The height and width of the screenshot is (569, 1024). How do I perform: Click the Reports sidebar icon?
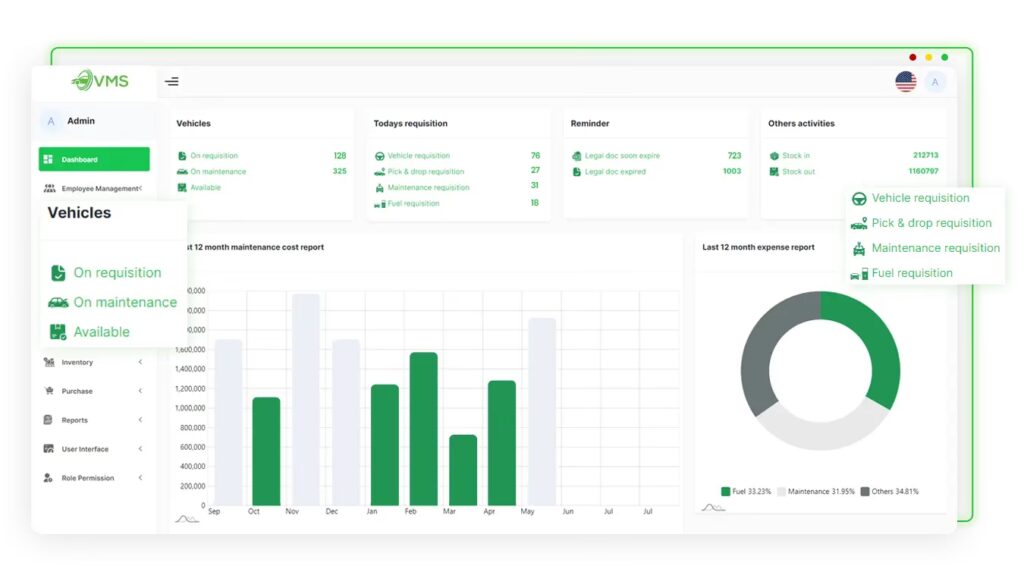48,420
